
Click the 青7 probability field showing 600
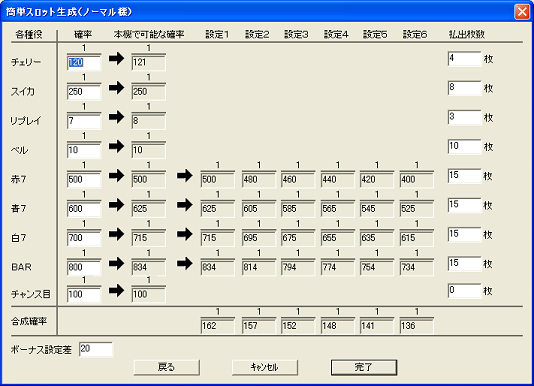(84, 209)
